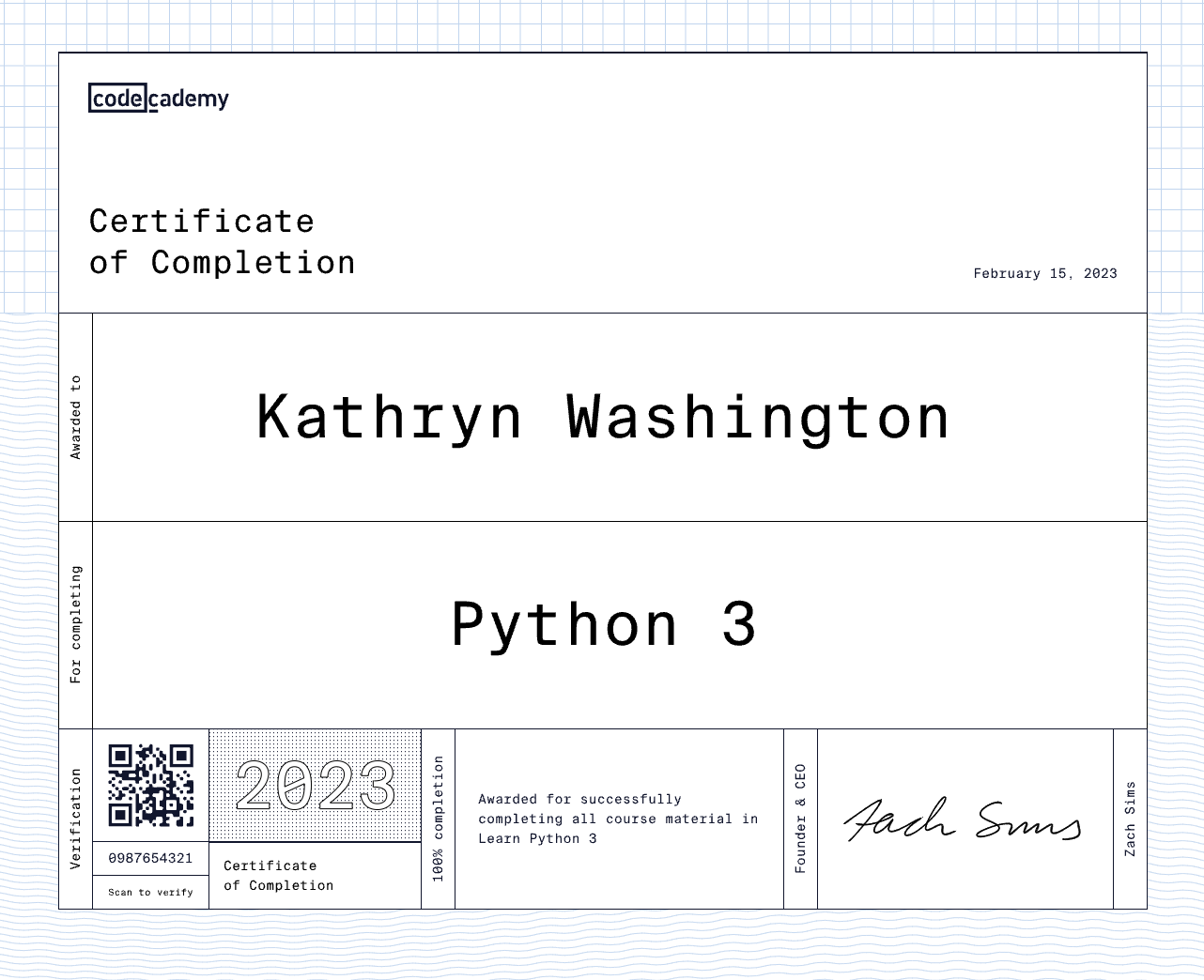Open the Certificate of Completion header
The height and width of the screenshot is (980, 1204).
[222, 241]
